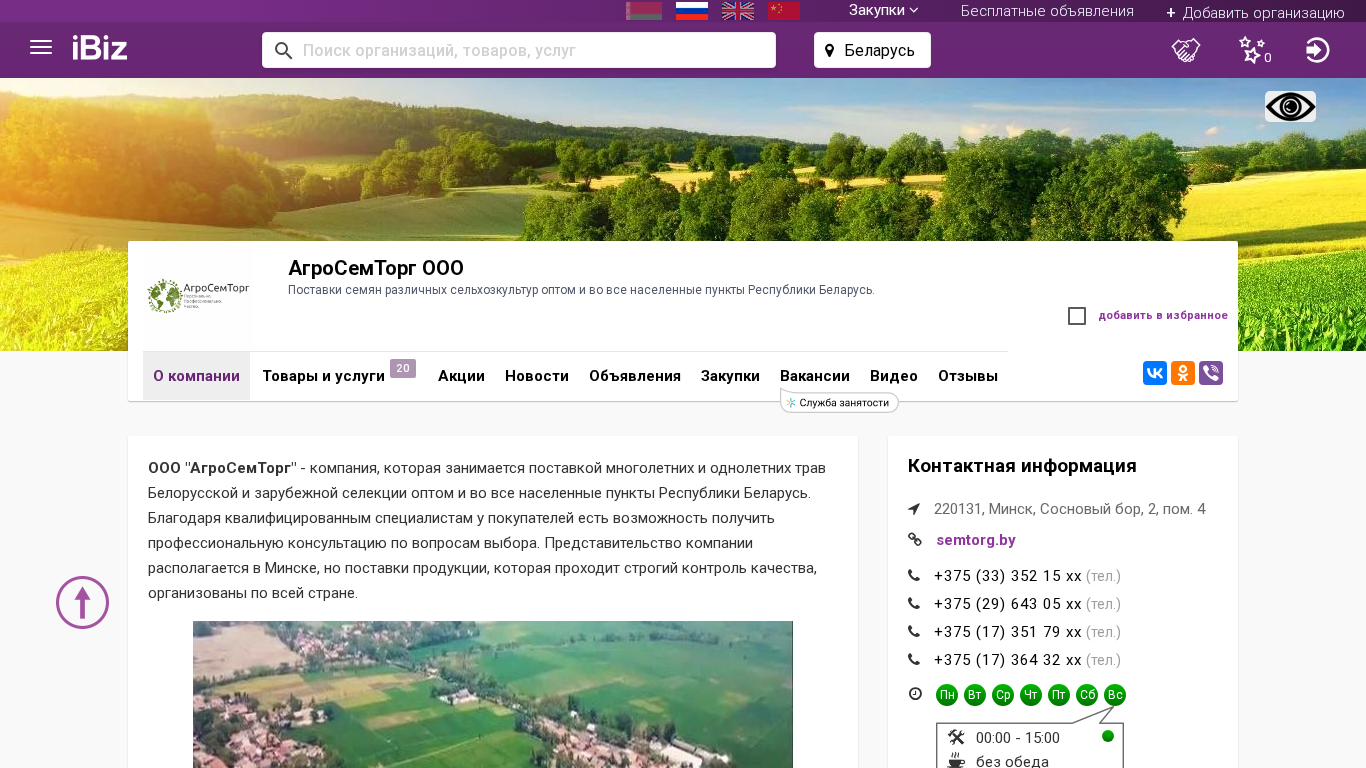
Task: Click the 'Служба занятости' tooltip badge
Action: coord(839,403)
